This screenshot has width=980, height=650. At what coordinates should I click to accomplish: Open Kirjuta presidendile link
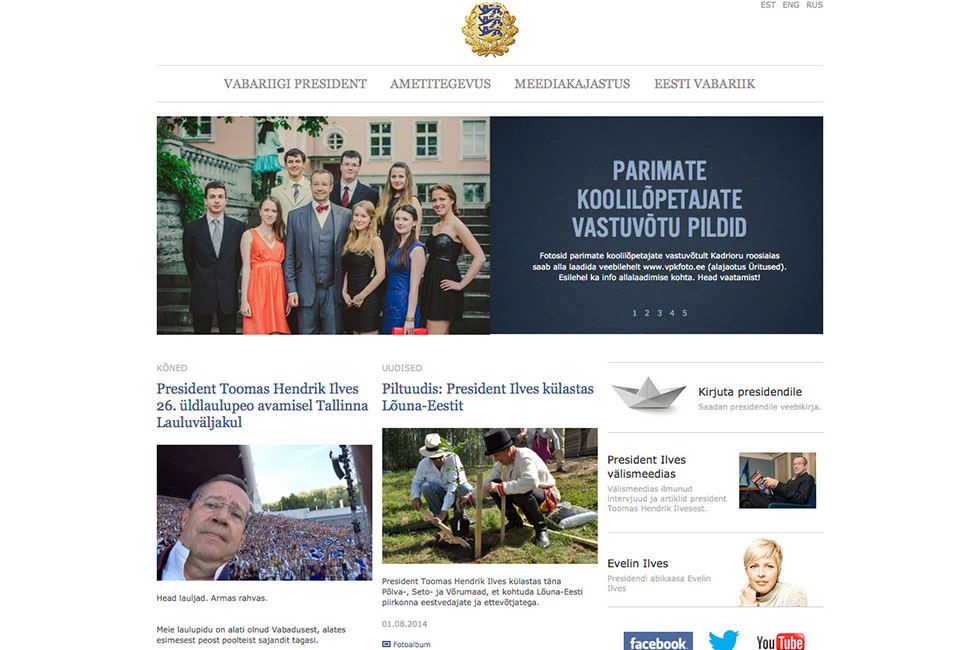(750, 392)
